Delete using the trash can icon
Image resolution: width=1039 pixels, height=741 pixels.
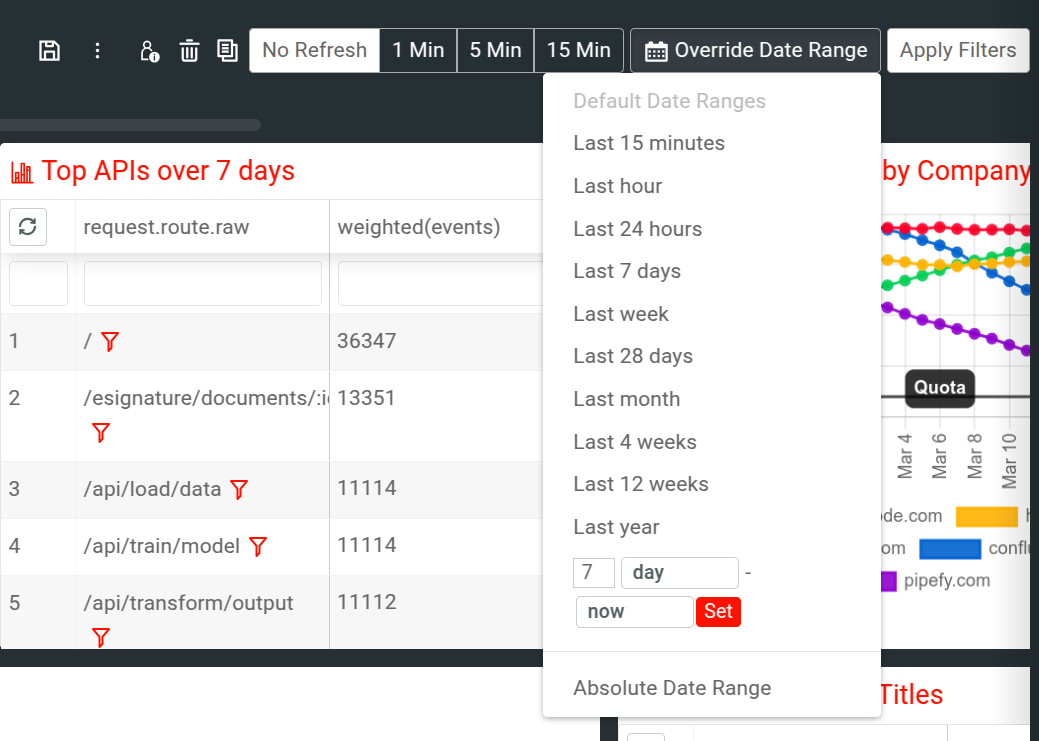click(189, 50)
